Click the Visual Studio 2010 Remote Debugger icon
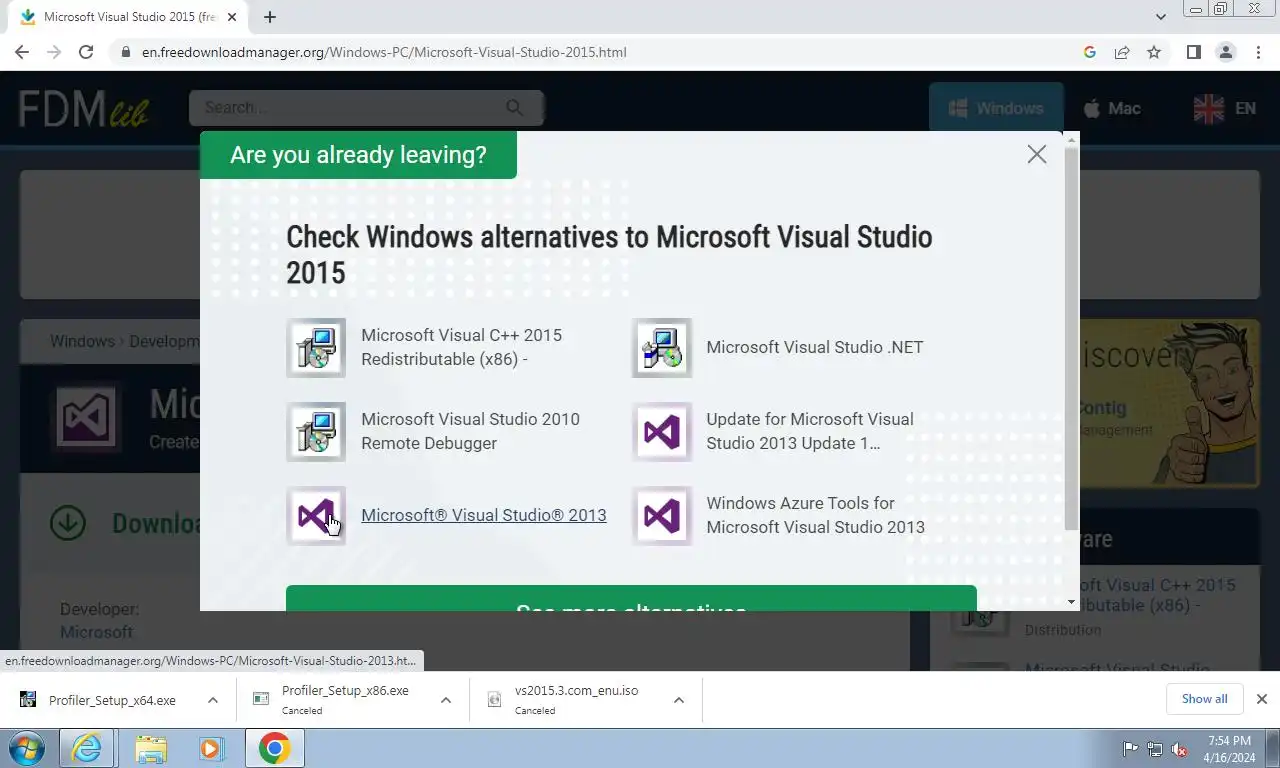 pos(316,432)
